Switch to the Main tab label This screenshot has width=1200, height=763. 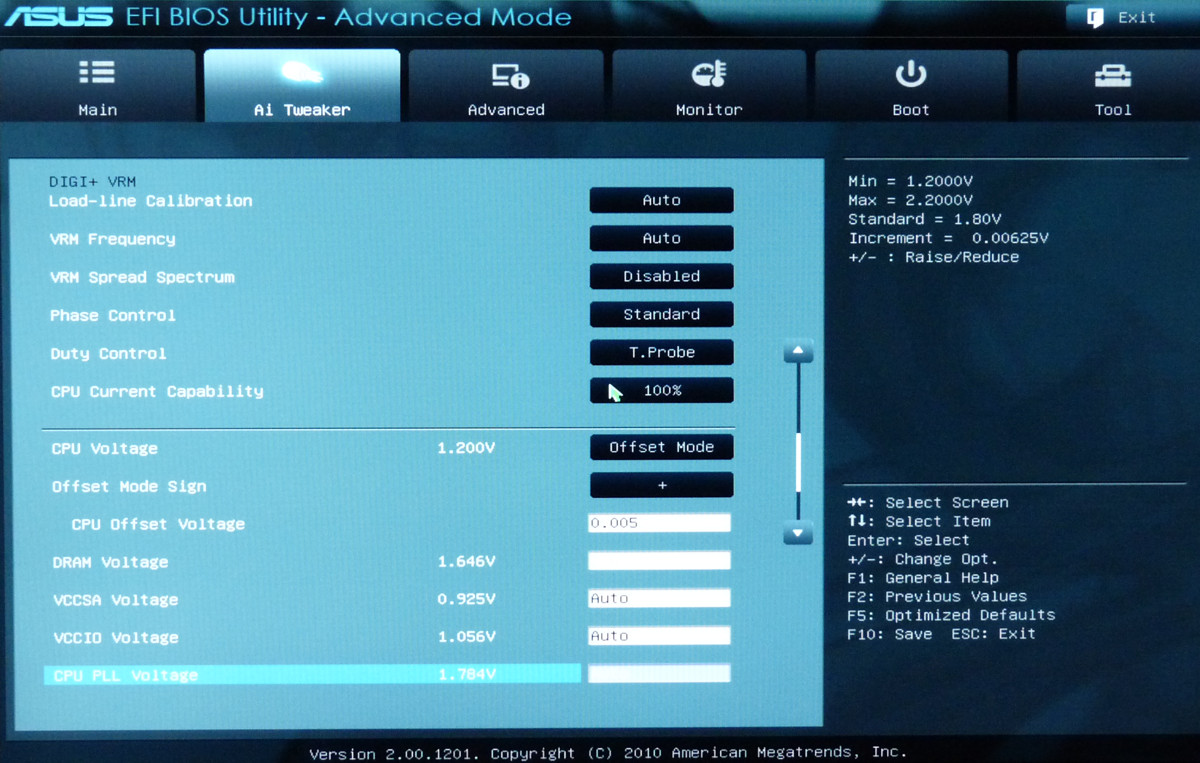[x=97, y=110]
